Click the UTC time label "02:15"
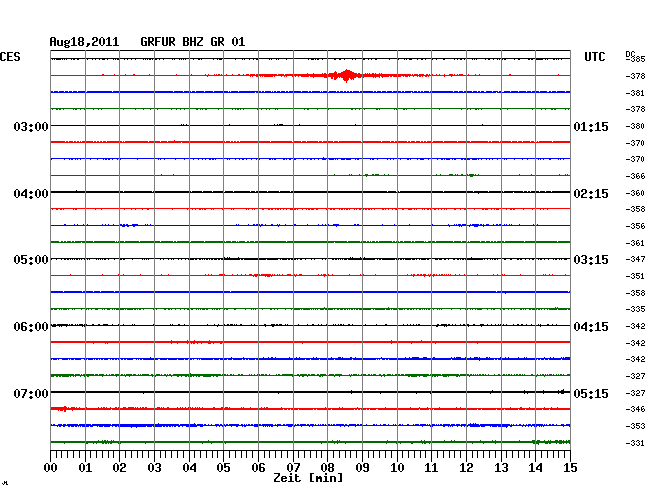Viewport: 650px width, 494px height. pos(591,194)
